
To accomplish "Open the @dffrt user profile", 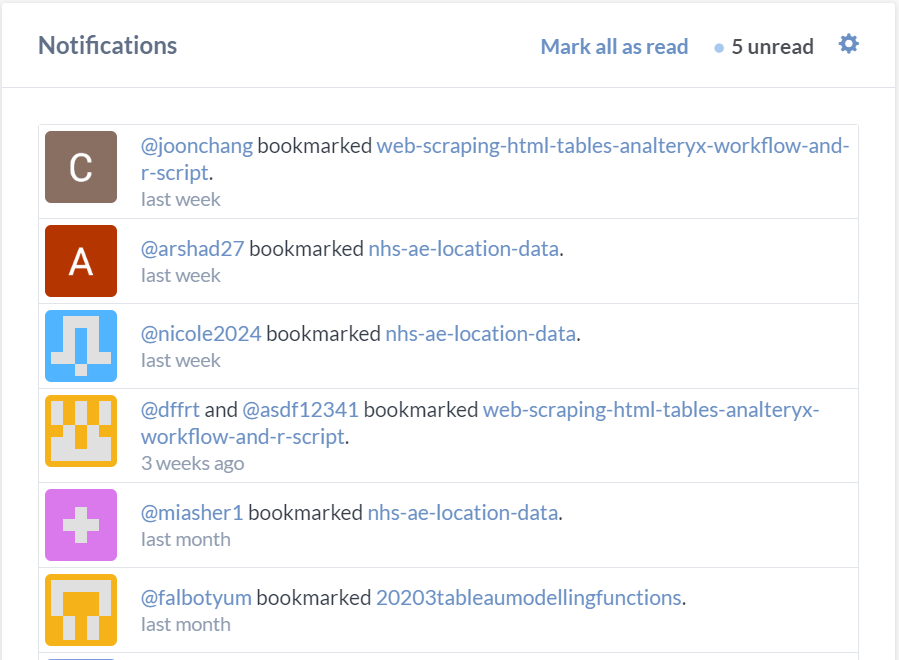I will [170, 410].
